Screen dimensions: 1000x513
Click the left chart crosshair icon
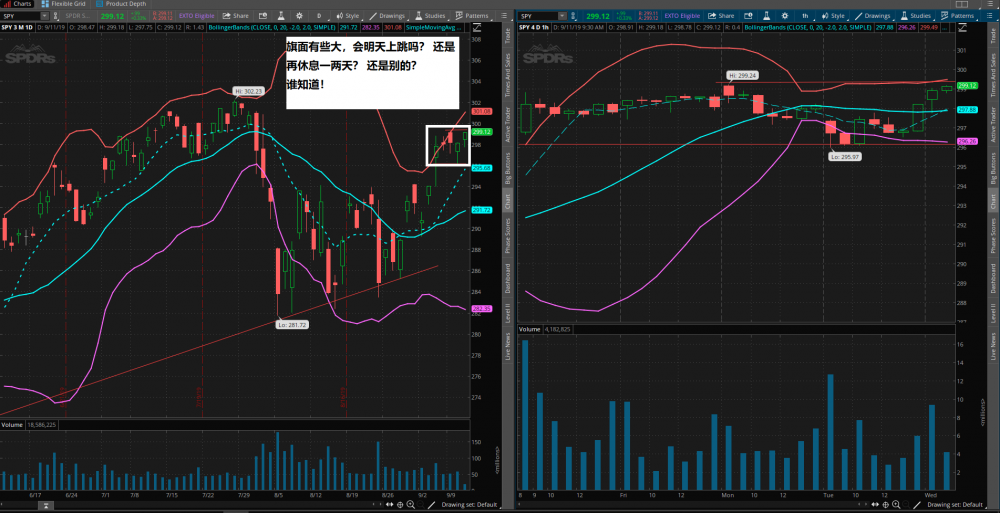(400, 505)
